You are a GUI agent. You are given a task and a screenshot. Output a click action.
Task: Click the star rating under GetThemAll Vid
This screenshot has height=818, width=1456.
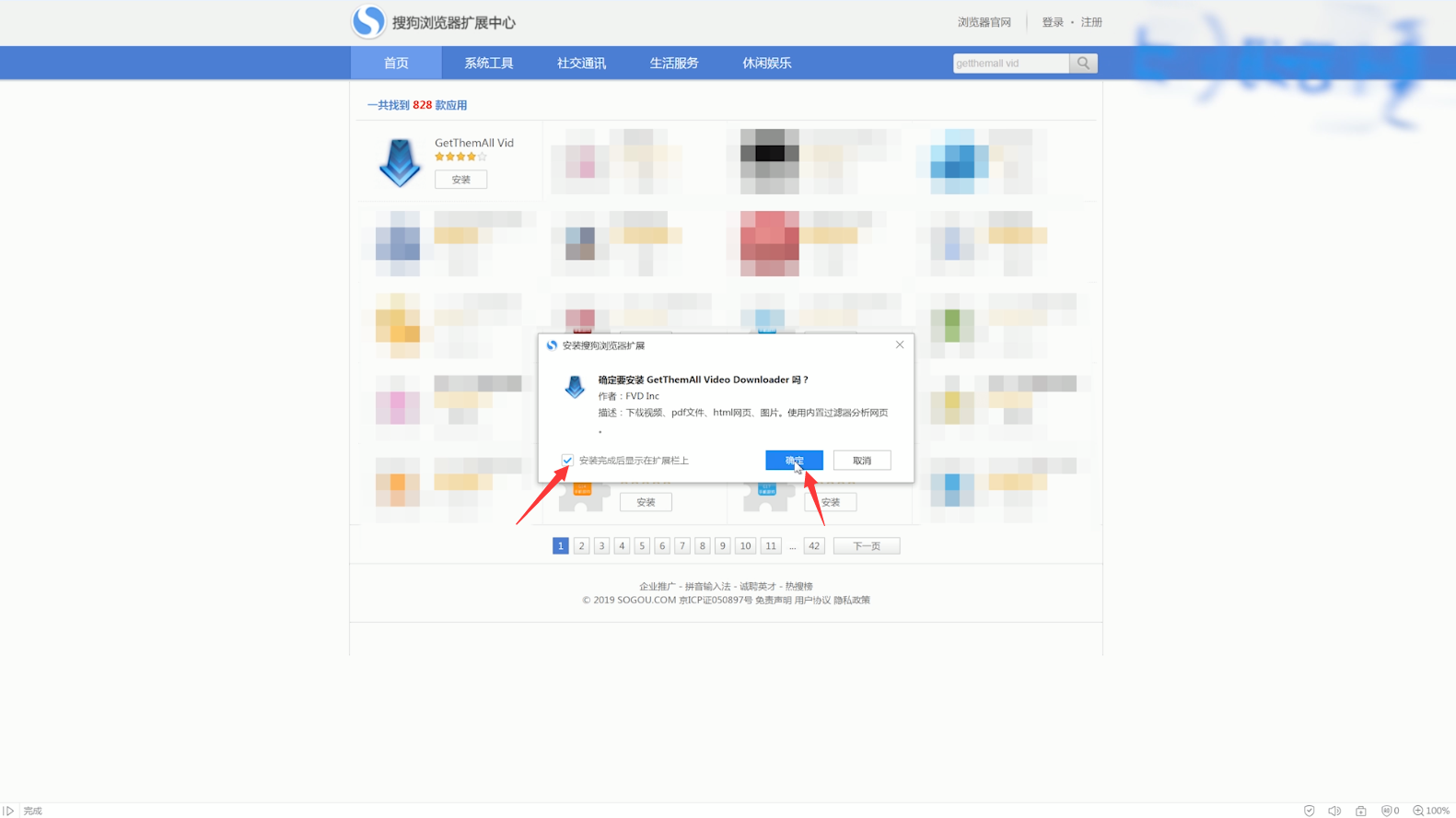[x=460, y=157]
